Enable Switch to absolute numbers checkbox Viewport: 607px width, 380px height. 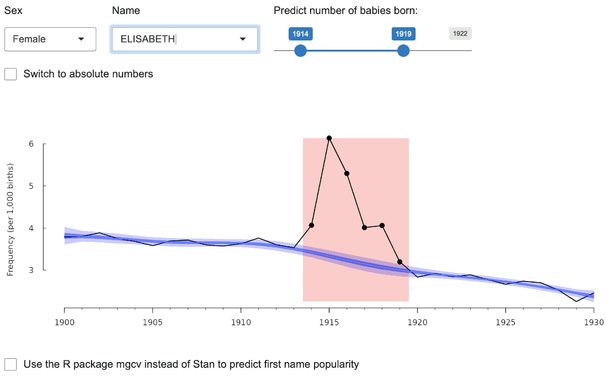pos(10,74)
